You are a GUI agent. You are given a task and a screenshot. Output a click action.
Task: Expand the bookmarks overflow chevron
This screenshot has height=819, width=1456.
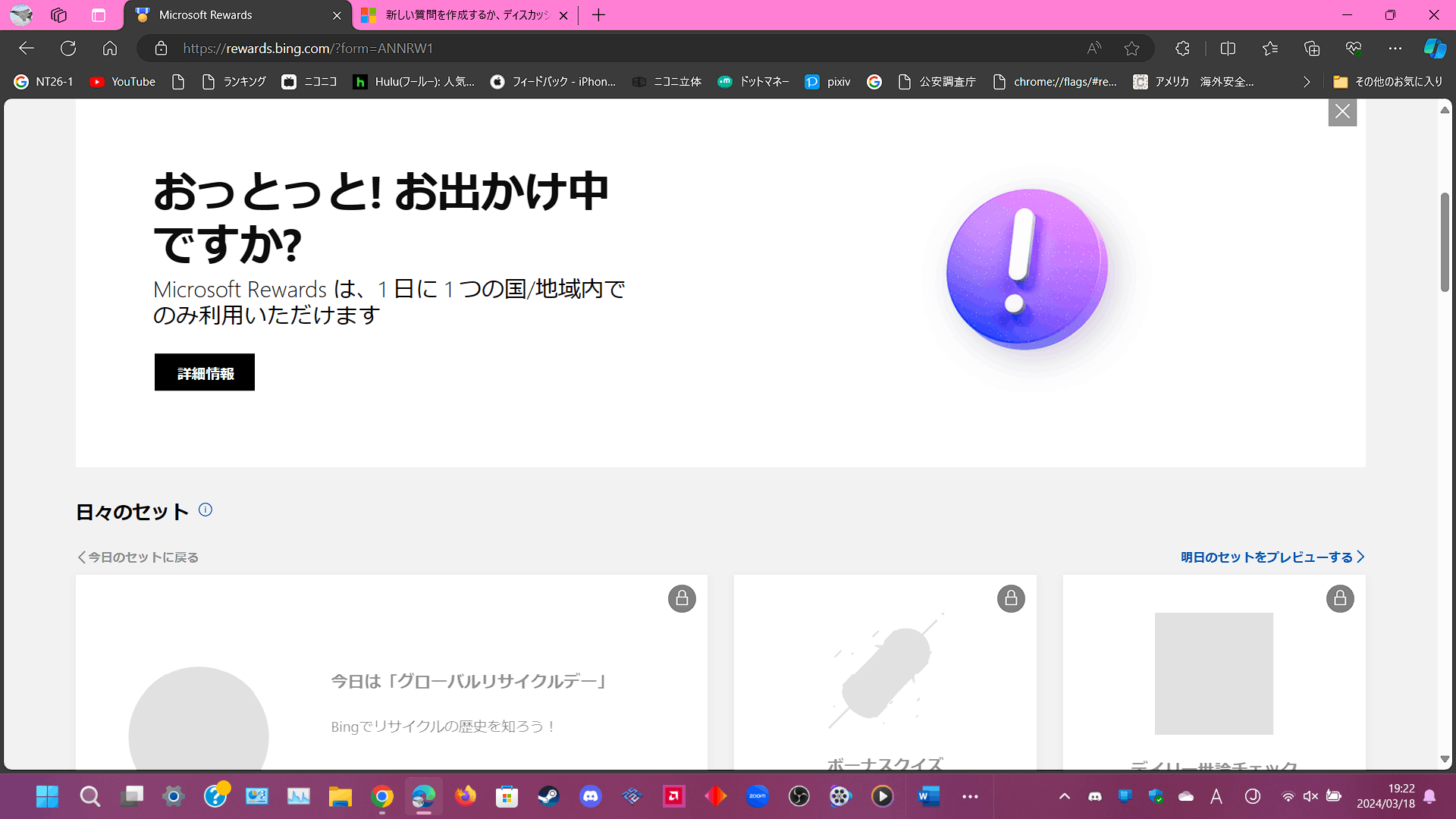(x=1306, y=82)
